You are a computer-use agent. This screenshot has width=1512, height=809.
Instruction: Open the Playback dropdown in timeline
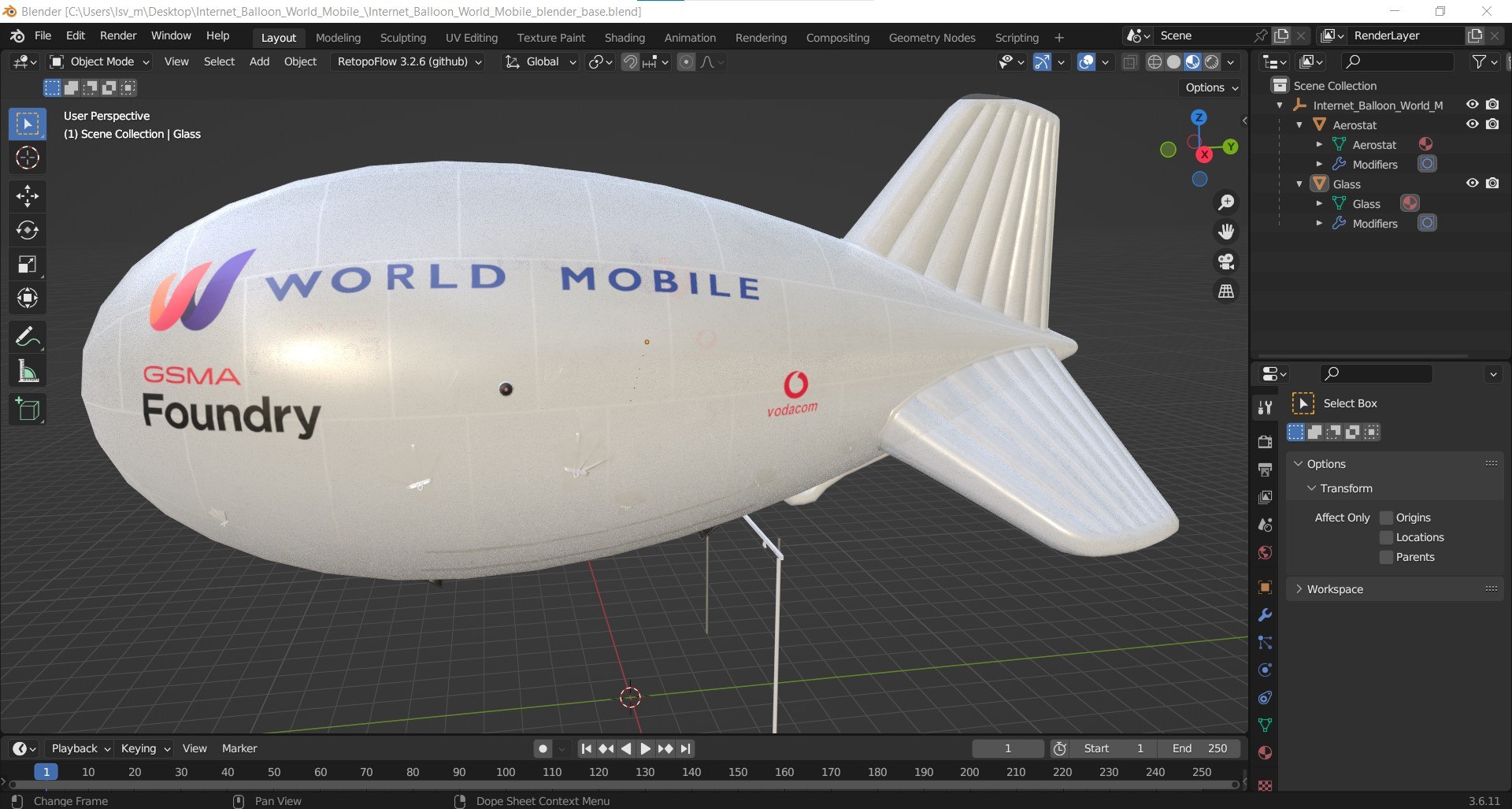point(80,748)
